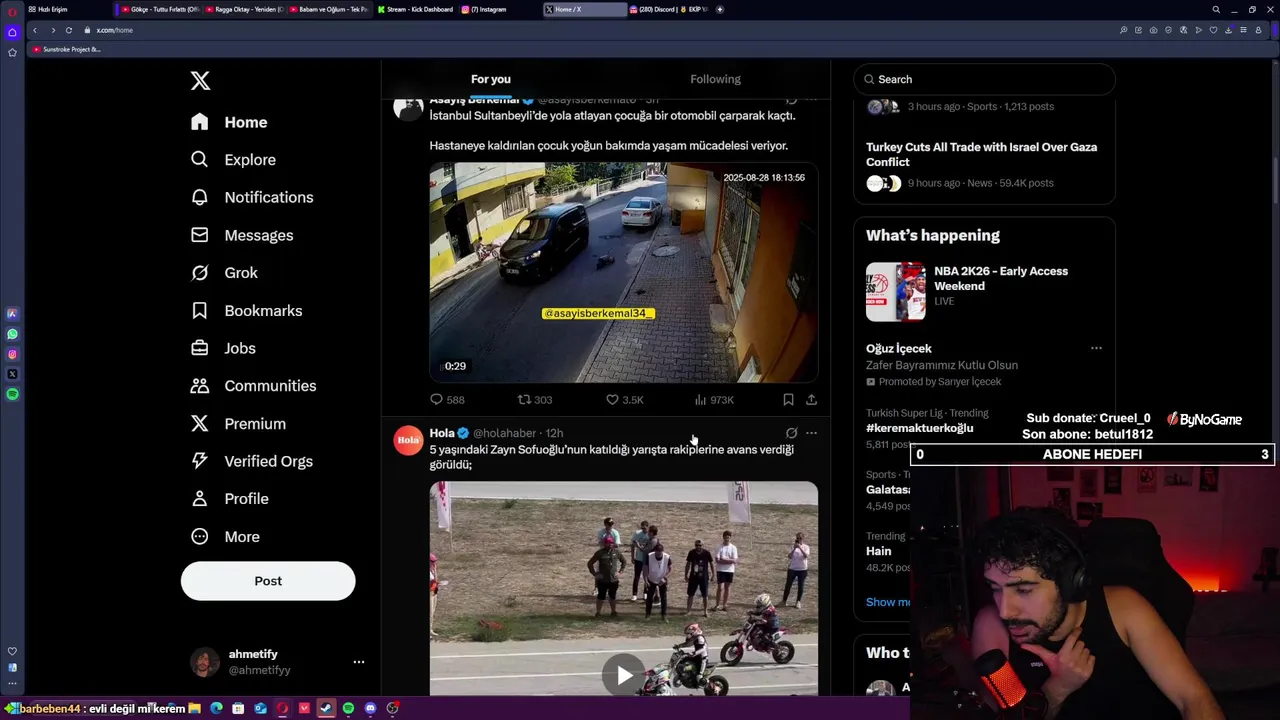Open Opera home icon in sidebar
Image resolution: width=1280 pixels, height=720 pixels.
click(x=12, y=33)
